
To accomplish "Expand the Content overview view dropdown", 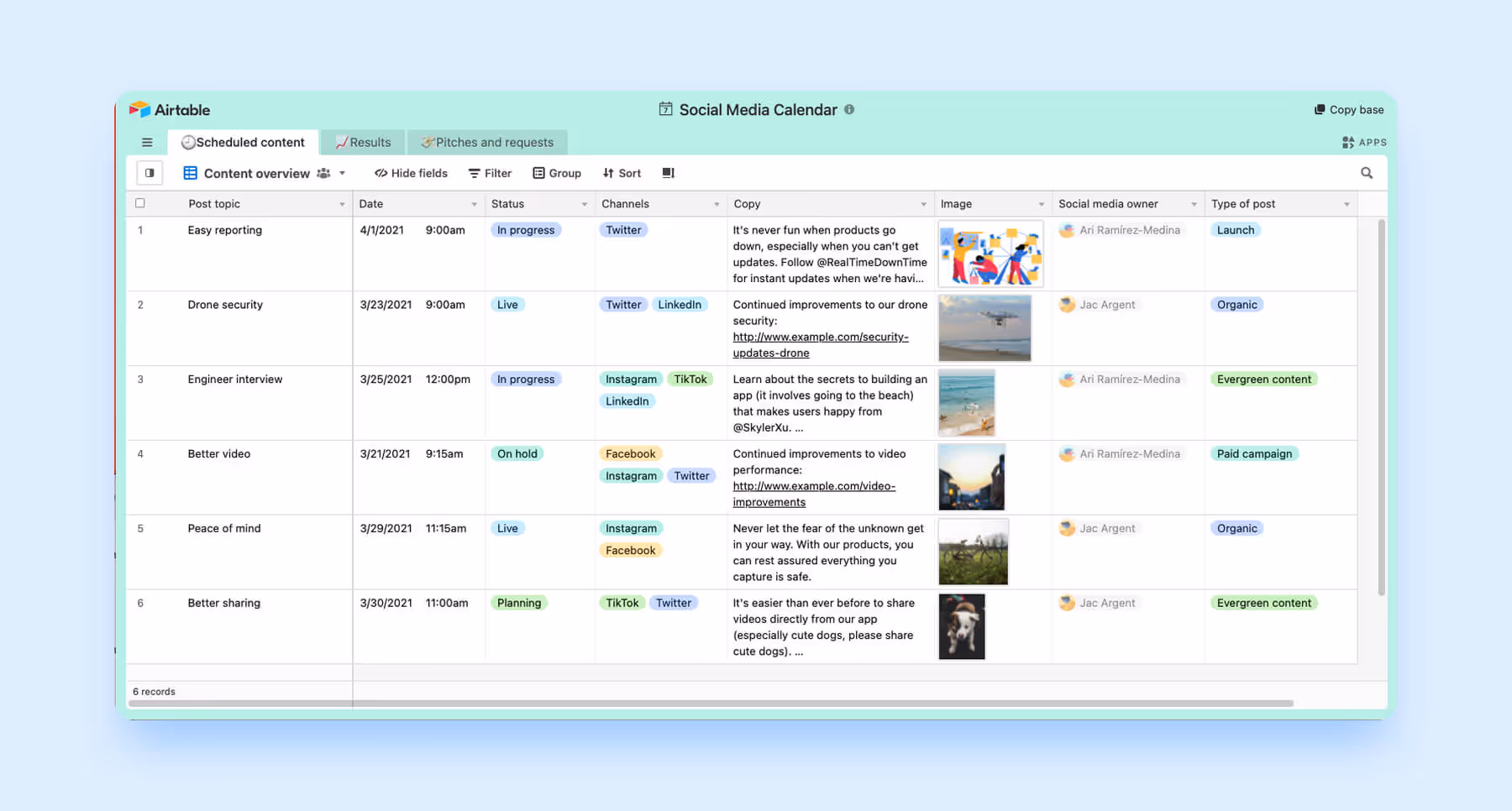I will (342, 173).
